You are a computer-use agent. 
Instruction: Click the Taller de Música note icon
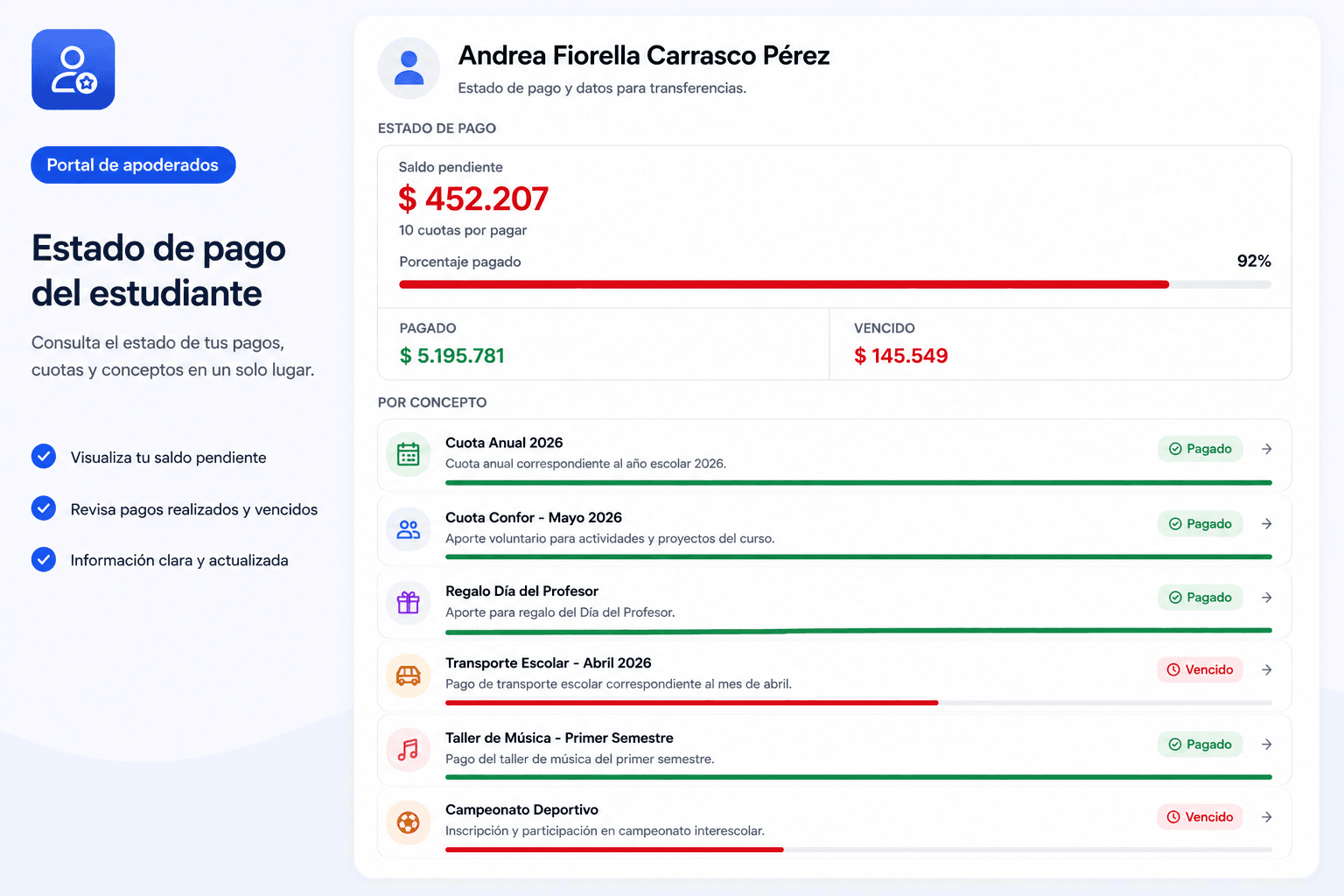click(x=409, y=750)
